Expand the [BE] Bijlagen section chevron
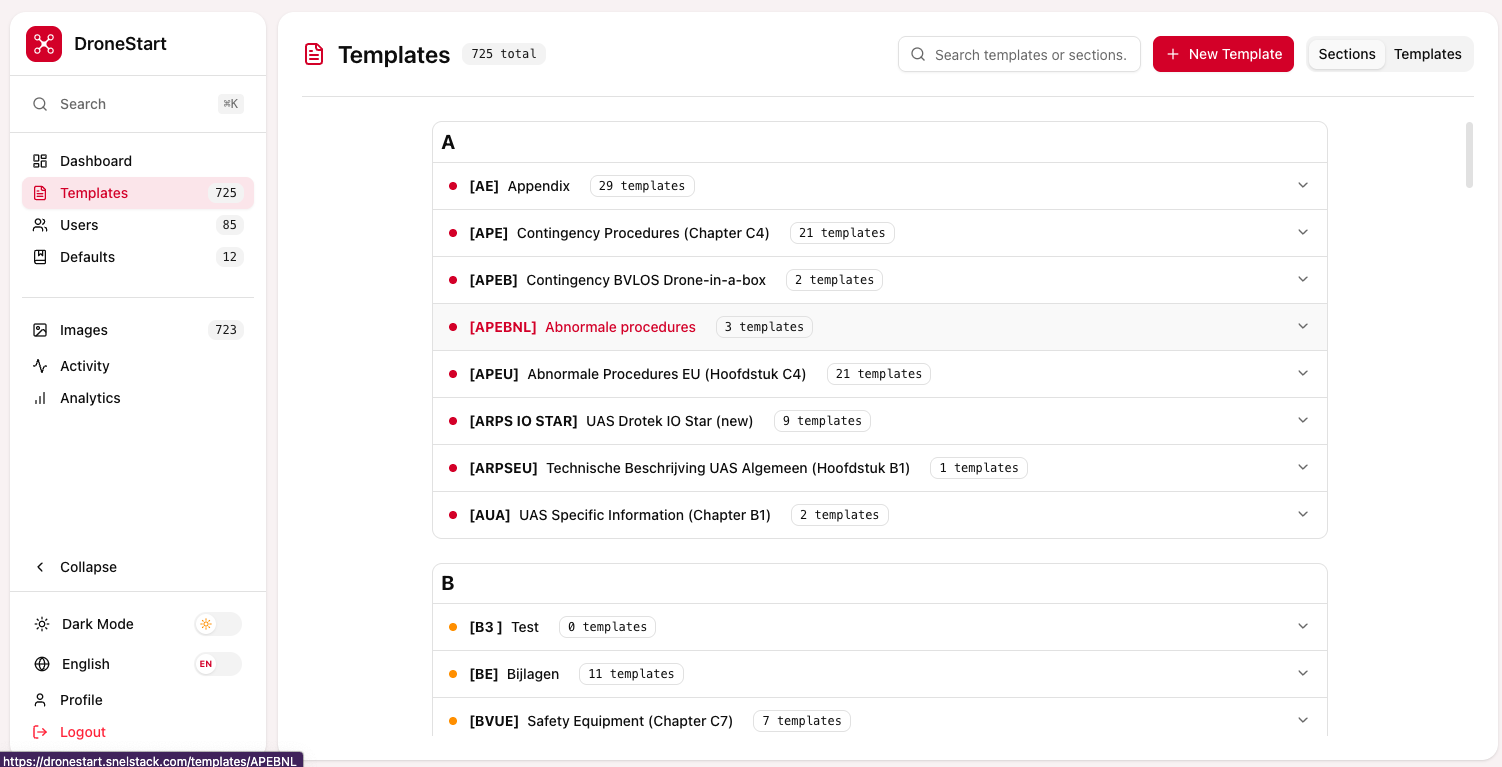Screen dimensions: 1502x767 [1302, 674]
